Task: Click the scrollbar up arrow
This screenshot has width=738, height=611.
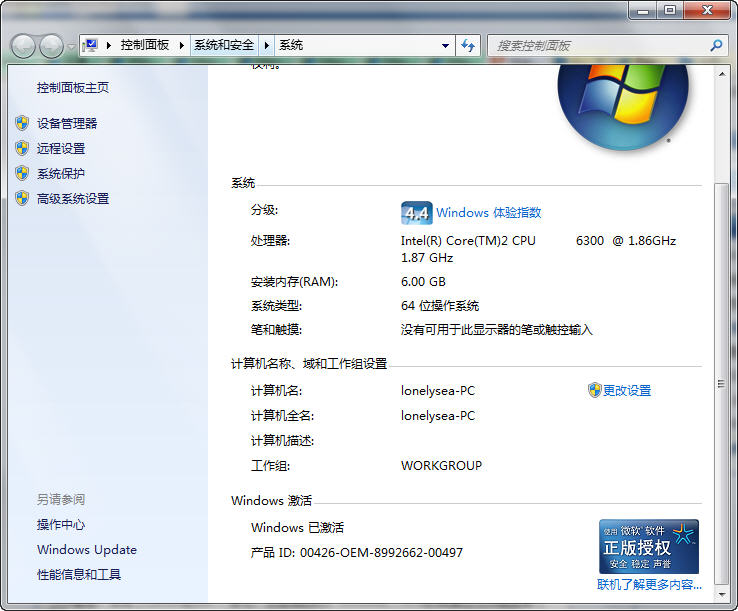Action: tap(722, 74)
